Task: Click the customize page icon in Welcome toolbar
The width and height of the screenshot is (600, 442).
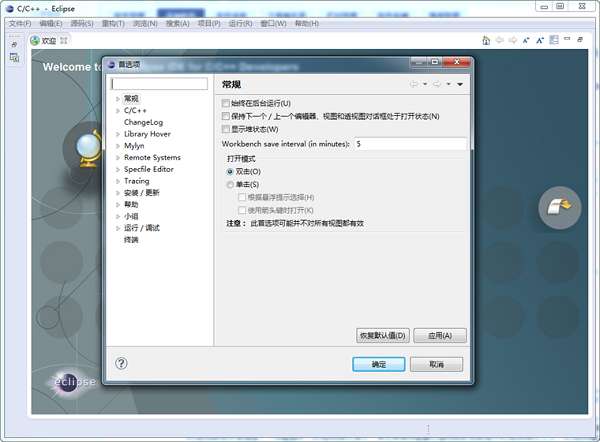Action: point(554,39)
